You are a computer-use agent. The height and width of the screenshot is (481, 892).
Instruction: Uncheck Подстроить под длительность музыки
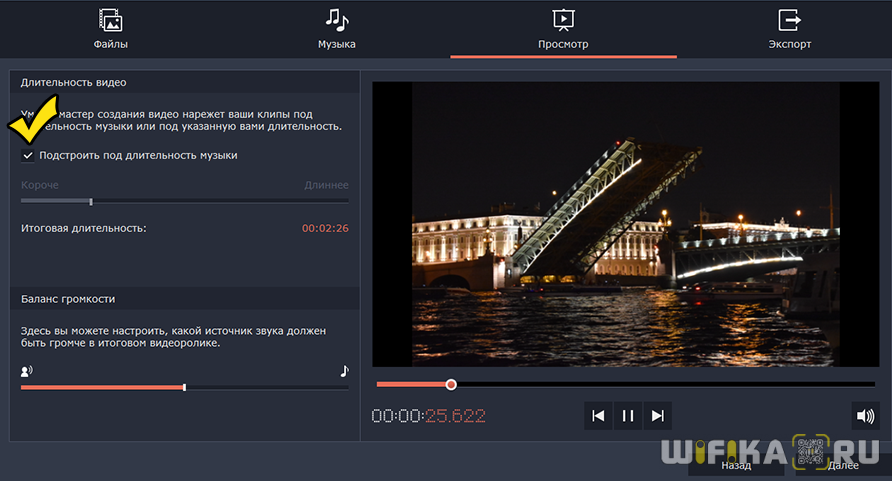tap(28, 156)
